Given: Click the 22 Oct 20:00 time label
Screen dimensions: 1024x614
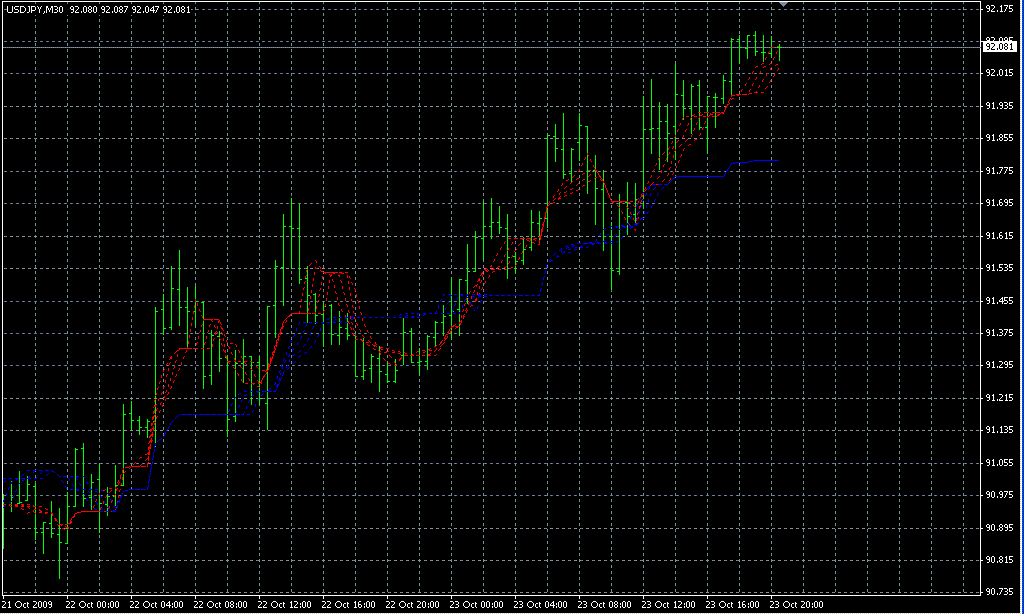Looking at the screenshot, I should pos(413,605).
